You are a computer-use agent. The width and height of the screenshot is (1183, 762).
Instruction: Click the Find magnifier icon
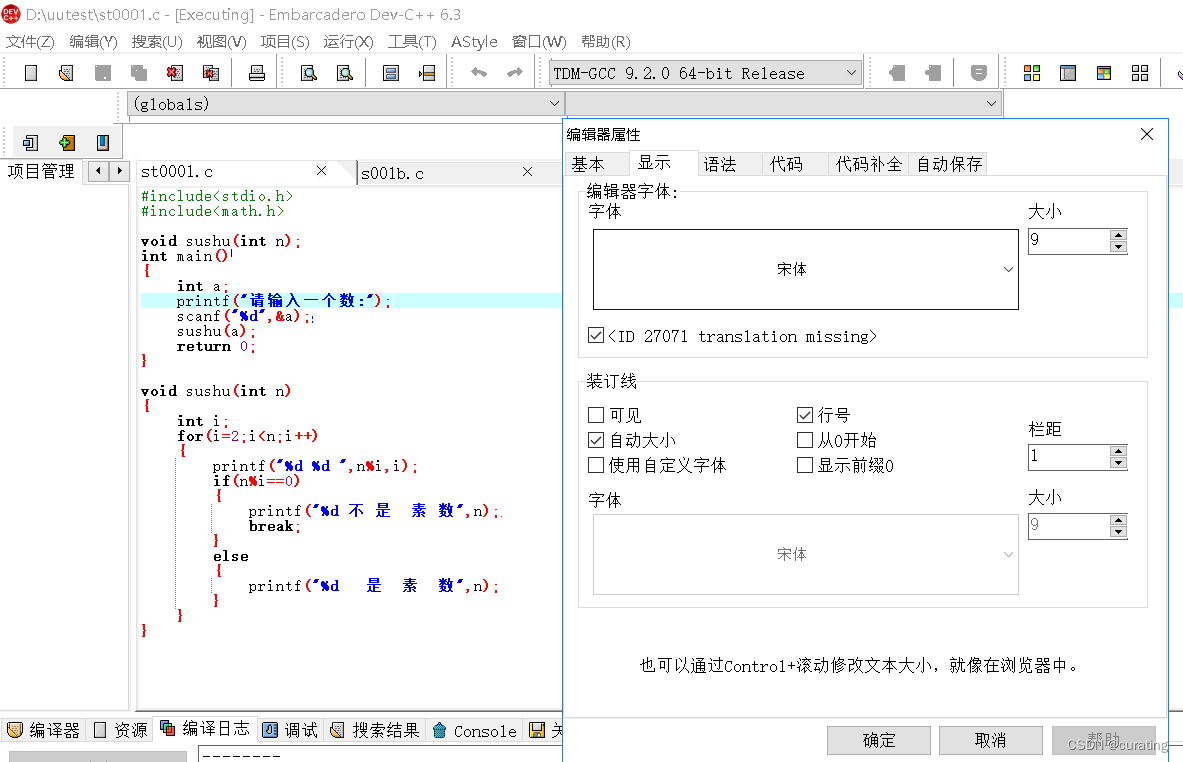(x=309, y=73)
